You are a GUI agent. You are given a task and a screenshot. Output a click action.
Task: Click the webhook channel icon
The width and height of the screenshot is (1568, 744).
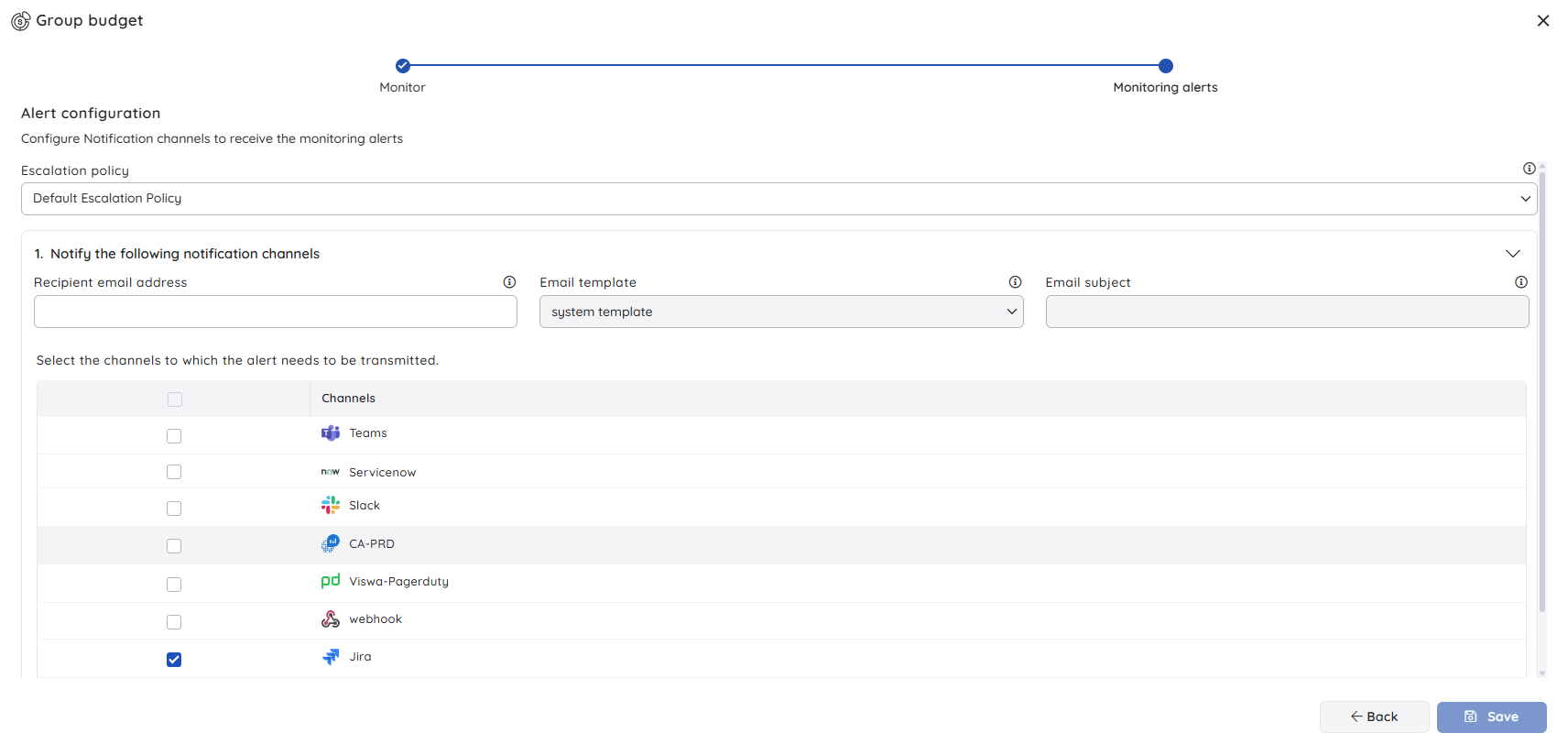coord(331,619)
